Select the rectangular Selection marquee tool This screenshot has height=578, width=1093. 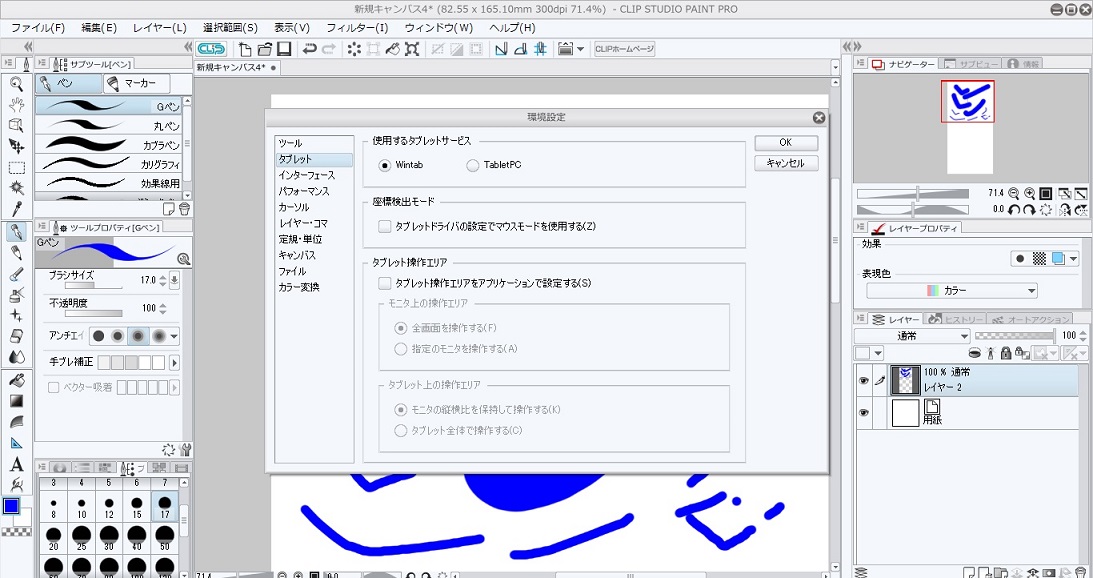[17, 167]
